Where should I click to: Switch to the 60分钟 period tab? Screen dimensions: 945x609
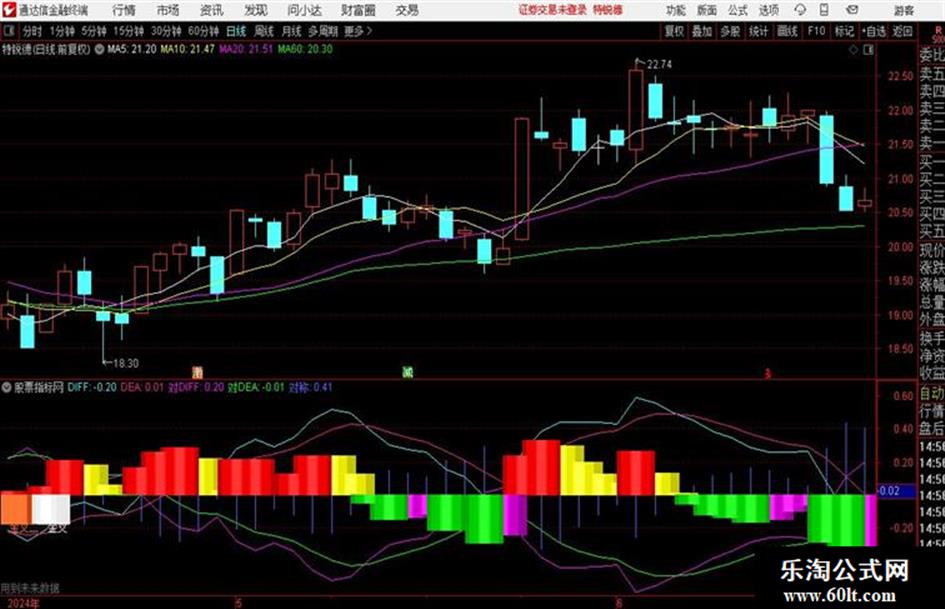click(203, 31)
